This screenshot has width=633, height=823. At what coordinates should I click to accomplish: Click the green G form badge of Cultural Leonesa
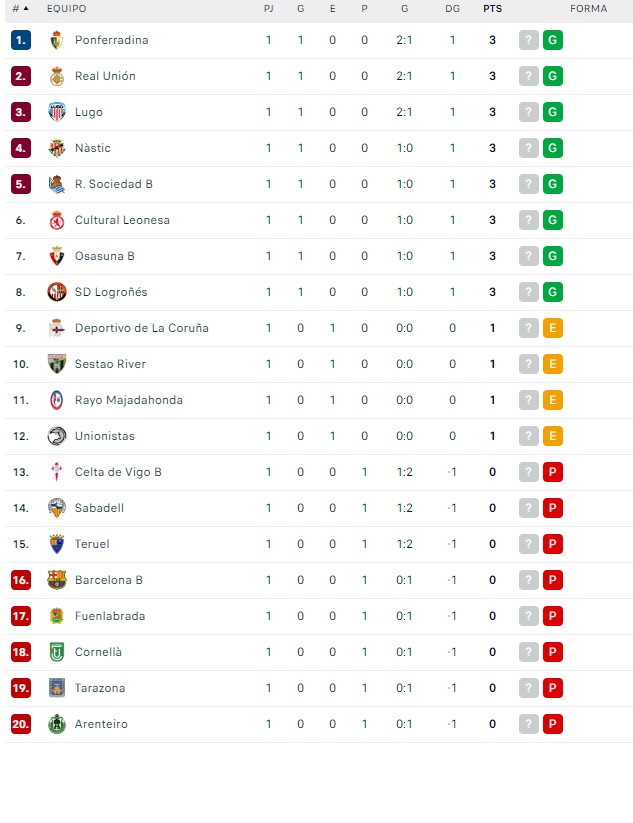[552, 220]
